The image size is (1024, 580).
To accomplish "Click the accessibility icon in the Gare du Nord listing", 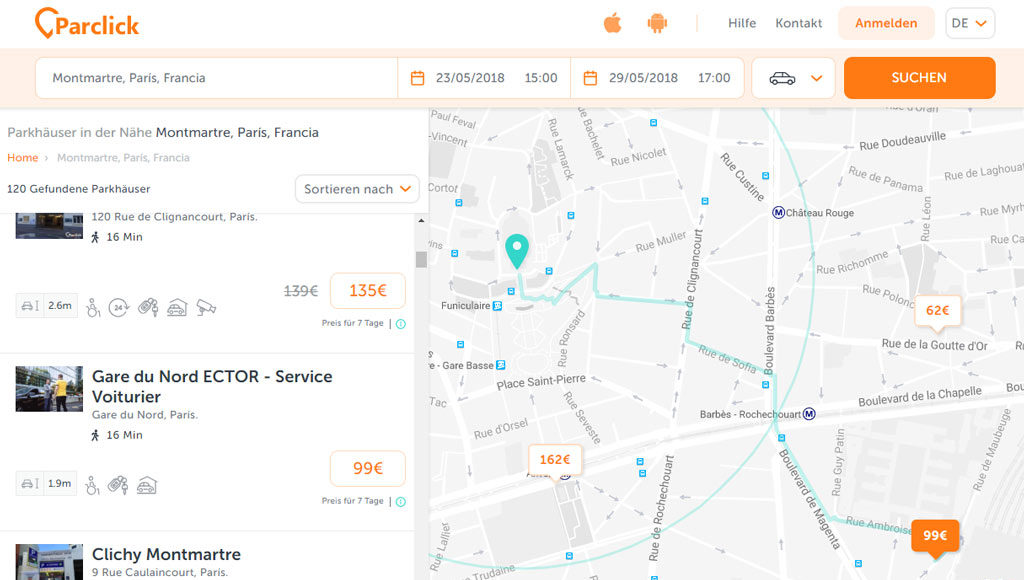I will coord(93,485).
